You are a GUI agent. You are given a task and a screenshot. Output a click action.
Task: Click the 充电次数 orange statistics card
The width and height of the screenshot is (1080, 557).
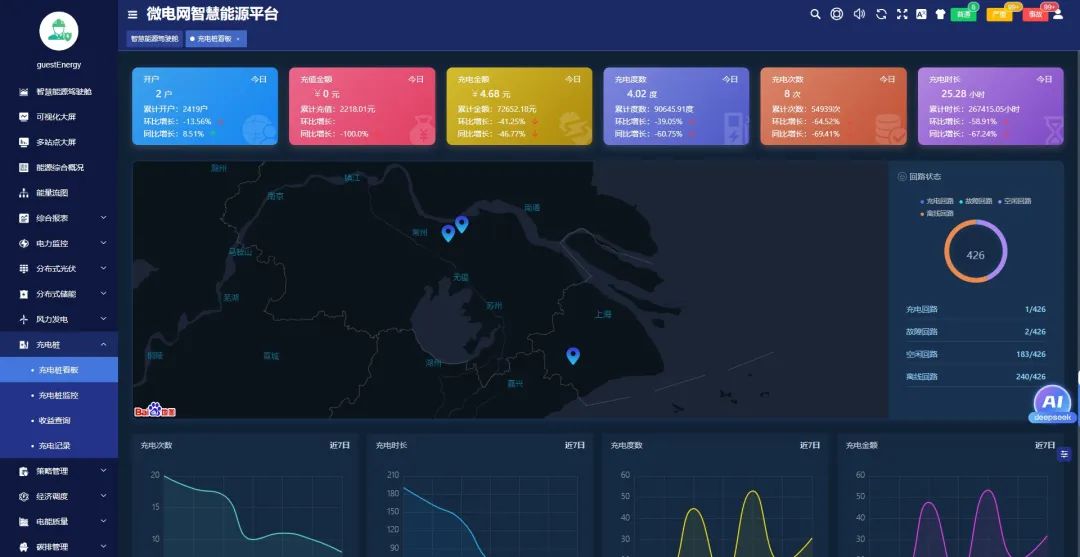pos(833,106)
